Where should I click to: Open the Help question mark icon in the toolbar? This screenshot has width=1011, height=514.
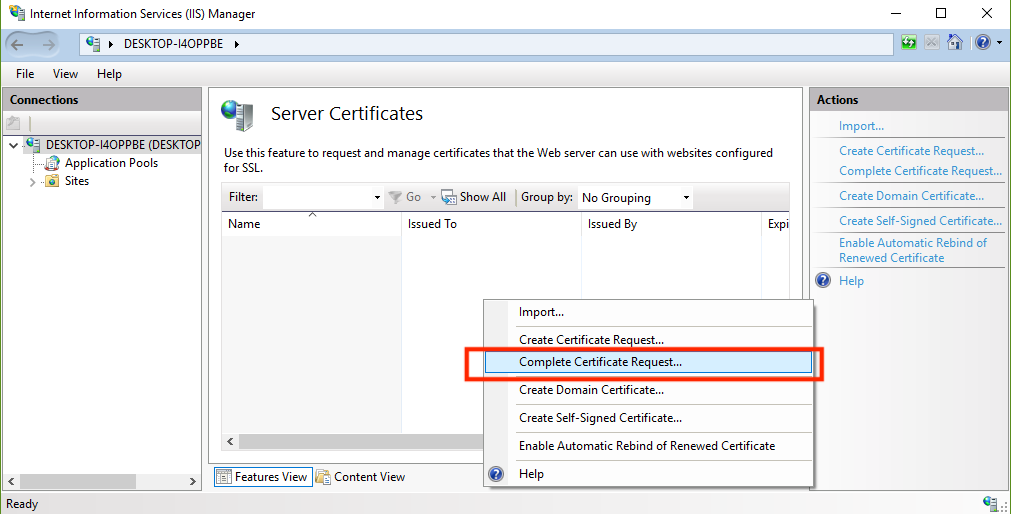pyautogui.click(x=982, y=43)
